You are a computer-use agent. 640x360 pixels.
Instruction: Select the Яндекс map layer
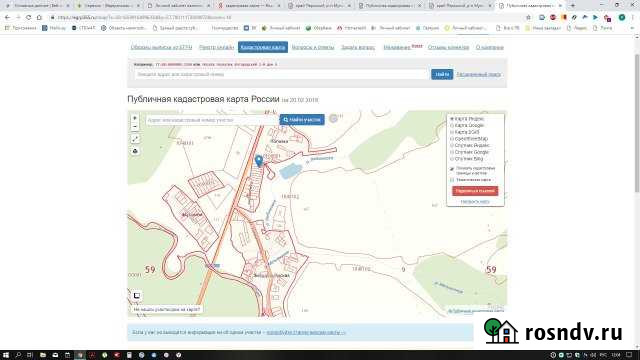(467, 119)
